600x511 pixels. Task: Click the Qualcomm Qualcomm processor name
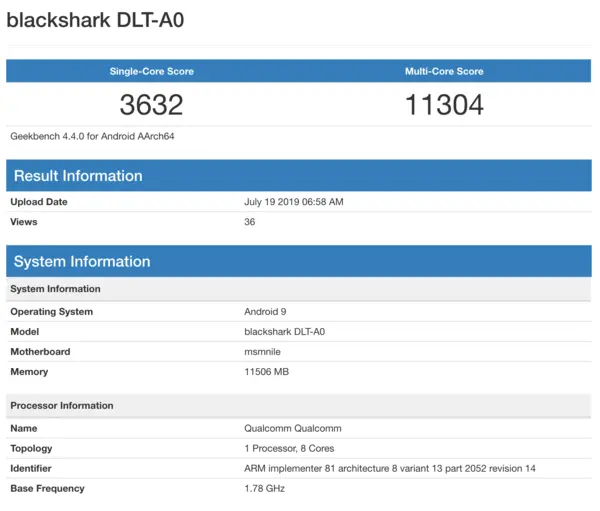[291, 429]
